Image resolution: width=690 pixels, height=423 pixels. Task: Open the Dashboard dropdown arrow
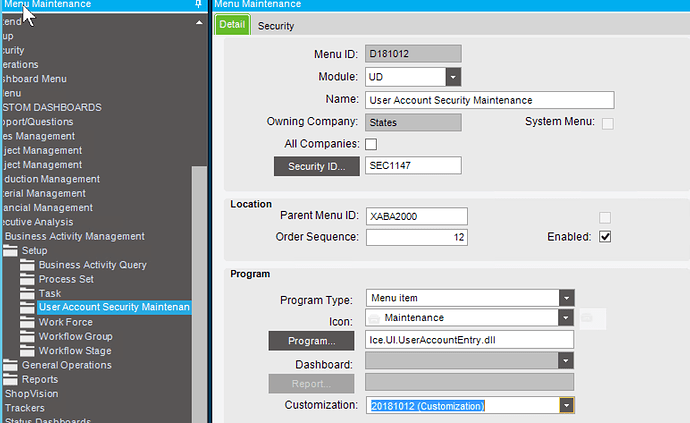(566, 361)
